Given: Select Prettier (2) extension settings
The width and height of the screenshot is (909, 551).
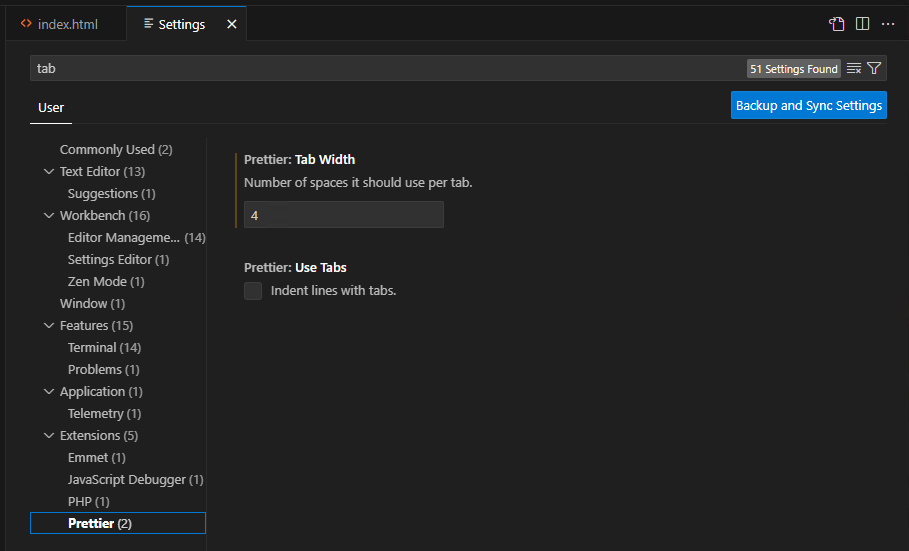Looking at the screenshot, I should pyautogui.click(x=118, y=523).
